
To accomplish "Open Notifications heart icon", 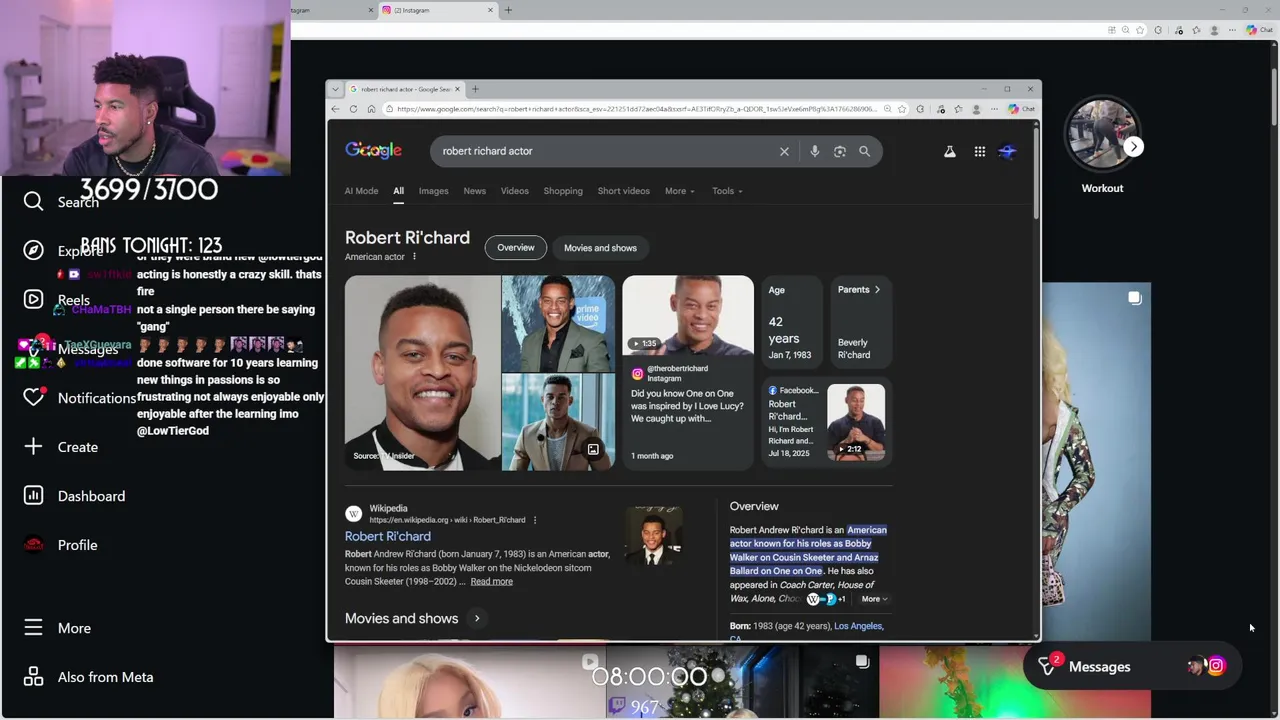I will coord(33,397).
